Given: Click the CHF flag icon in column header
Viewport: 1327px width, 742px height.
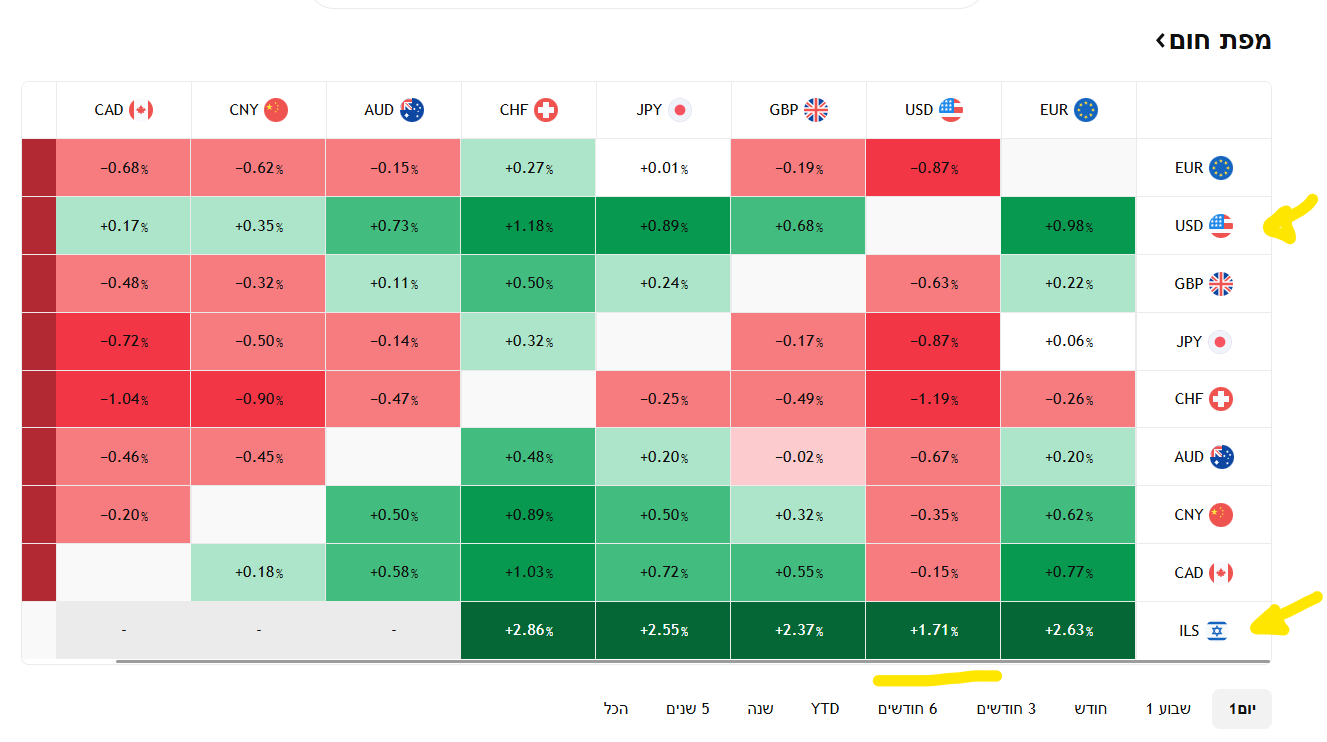Looking at the screenshot, I should tap(545, 110).
